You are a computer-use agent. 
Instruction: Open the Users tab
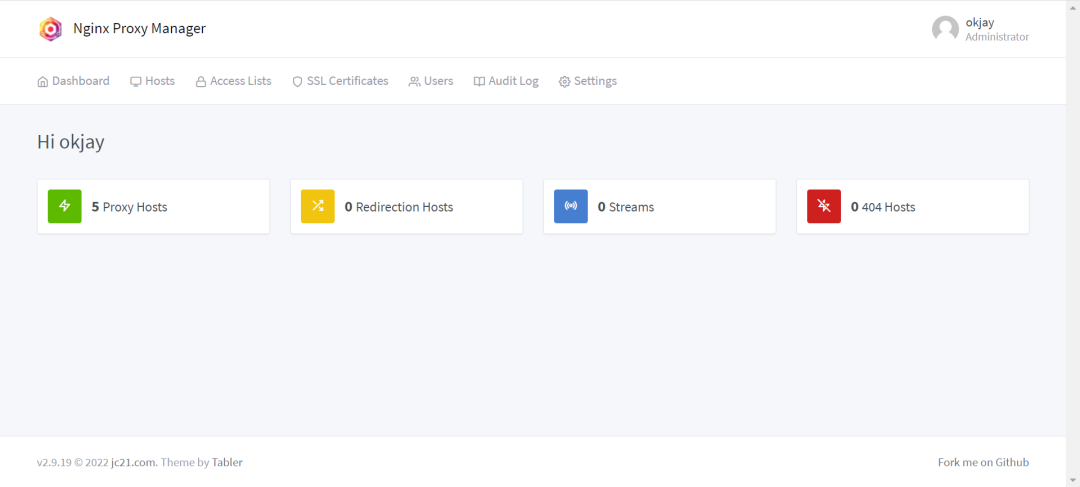coord(431,81)
